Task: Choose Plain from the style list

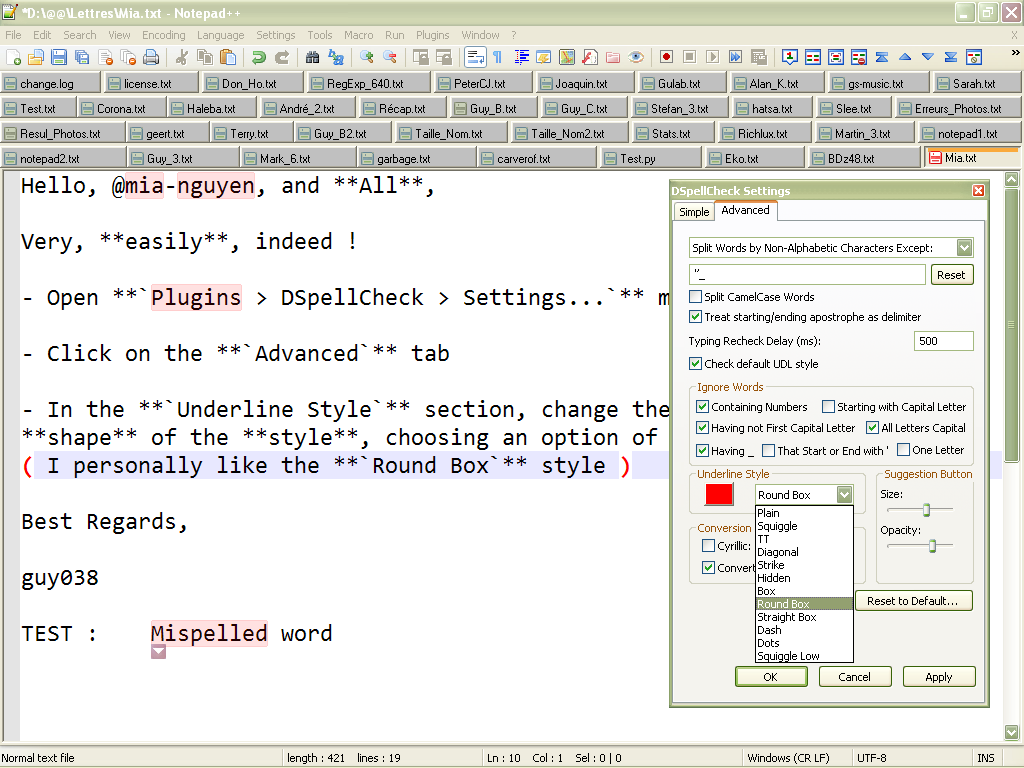Action: click(804, 513)
